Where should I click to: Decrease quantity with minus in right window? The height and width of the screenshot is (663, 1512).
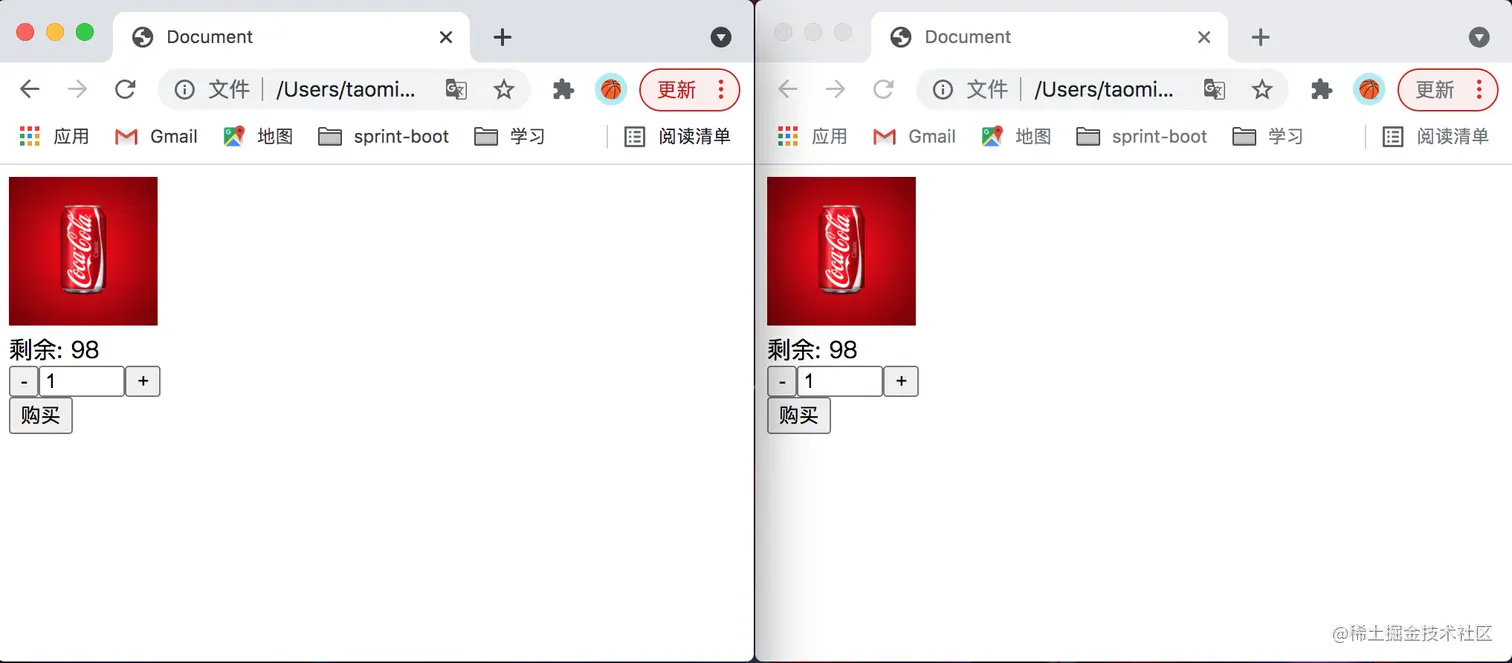782,381
